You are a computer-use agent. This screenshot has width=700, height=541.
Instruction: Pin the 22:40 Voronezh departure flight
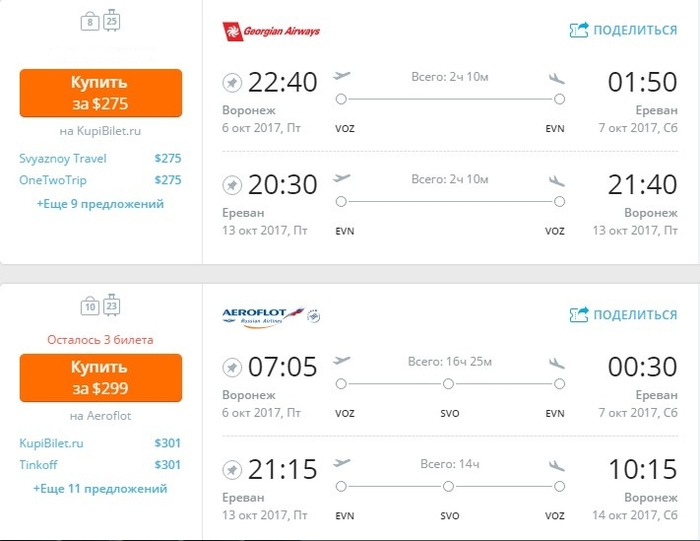[232, 82]
